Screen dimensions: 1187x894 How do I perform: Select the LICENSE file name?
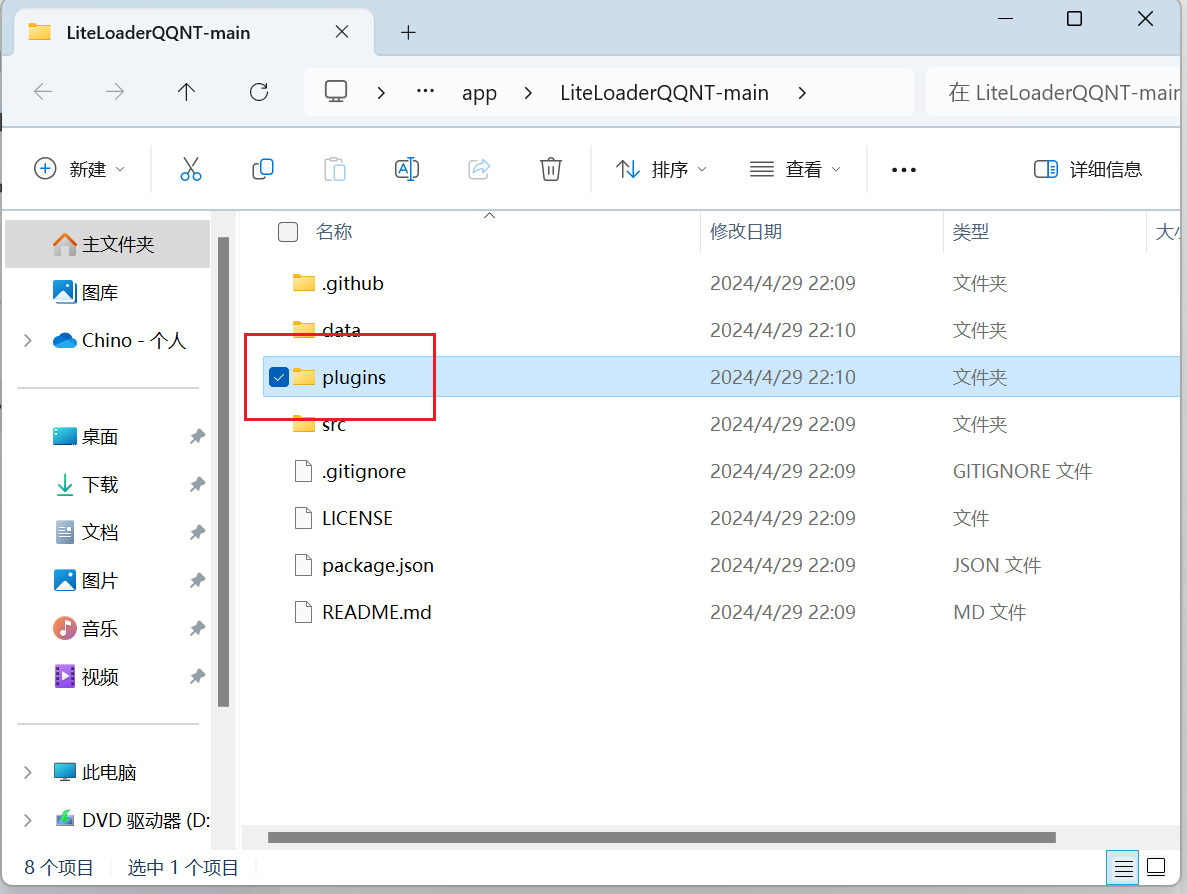pyautogui.click(x=357, y=519)
